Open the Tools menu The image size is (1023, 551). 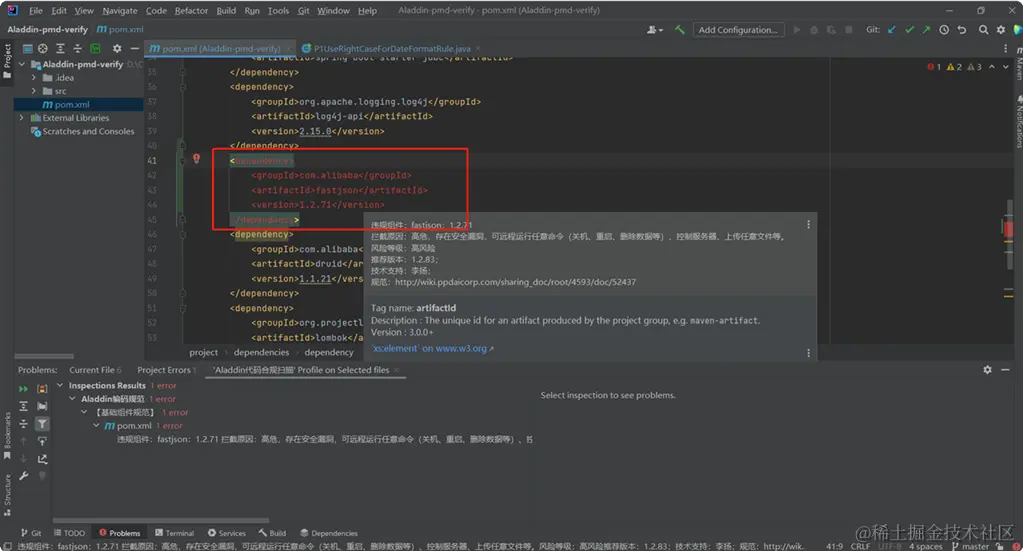pos(279,10)
